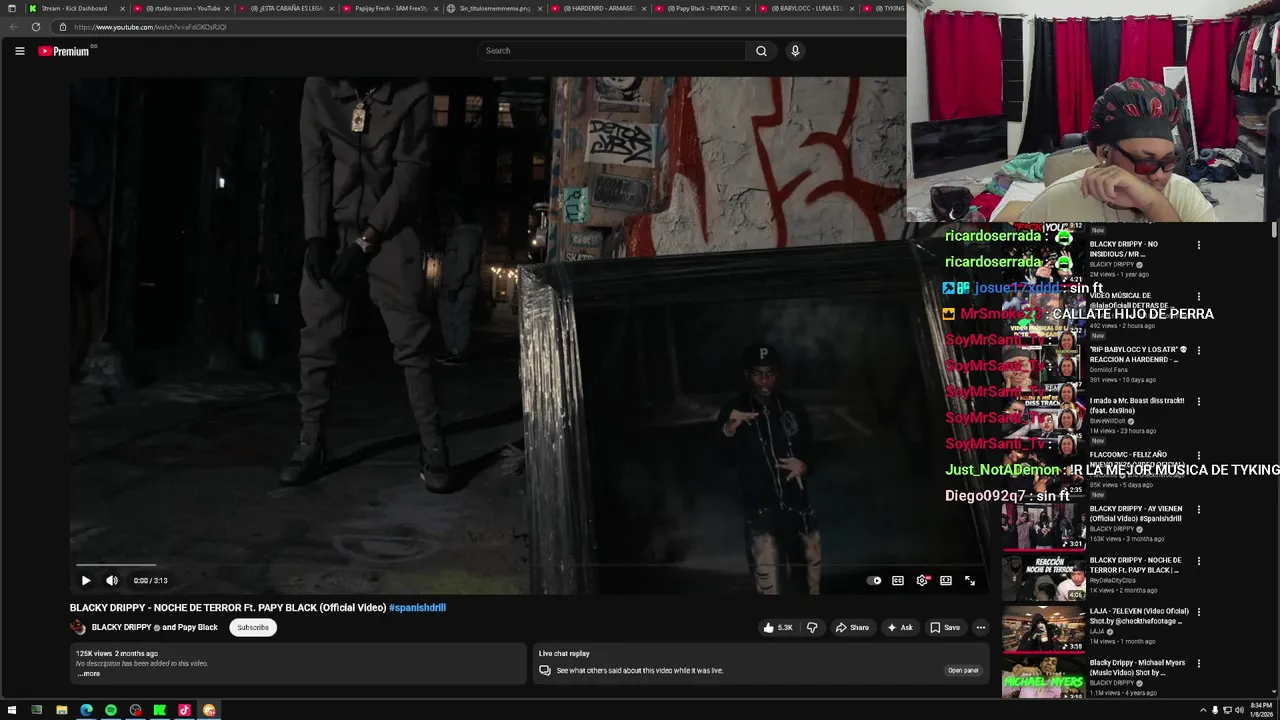Save the video to a playlist

[x=945, y=627]
